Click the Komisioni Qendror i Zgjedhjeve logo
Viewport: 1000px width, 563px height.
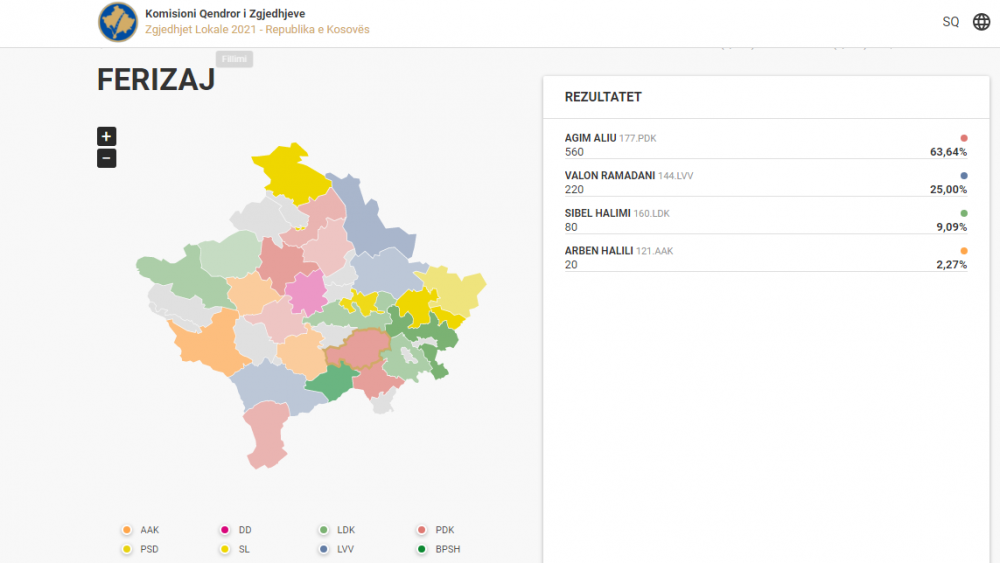[x=118, y=22]
